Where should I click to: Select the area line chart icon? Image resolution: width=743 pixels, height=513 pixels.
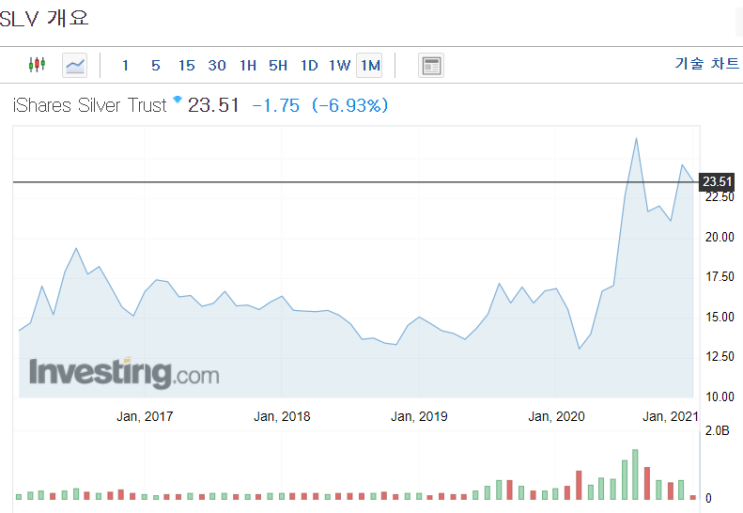[x=75, y=65]
